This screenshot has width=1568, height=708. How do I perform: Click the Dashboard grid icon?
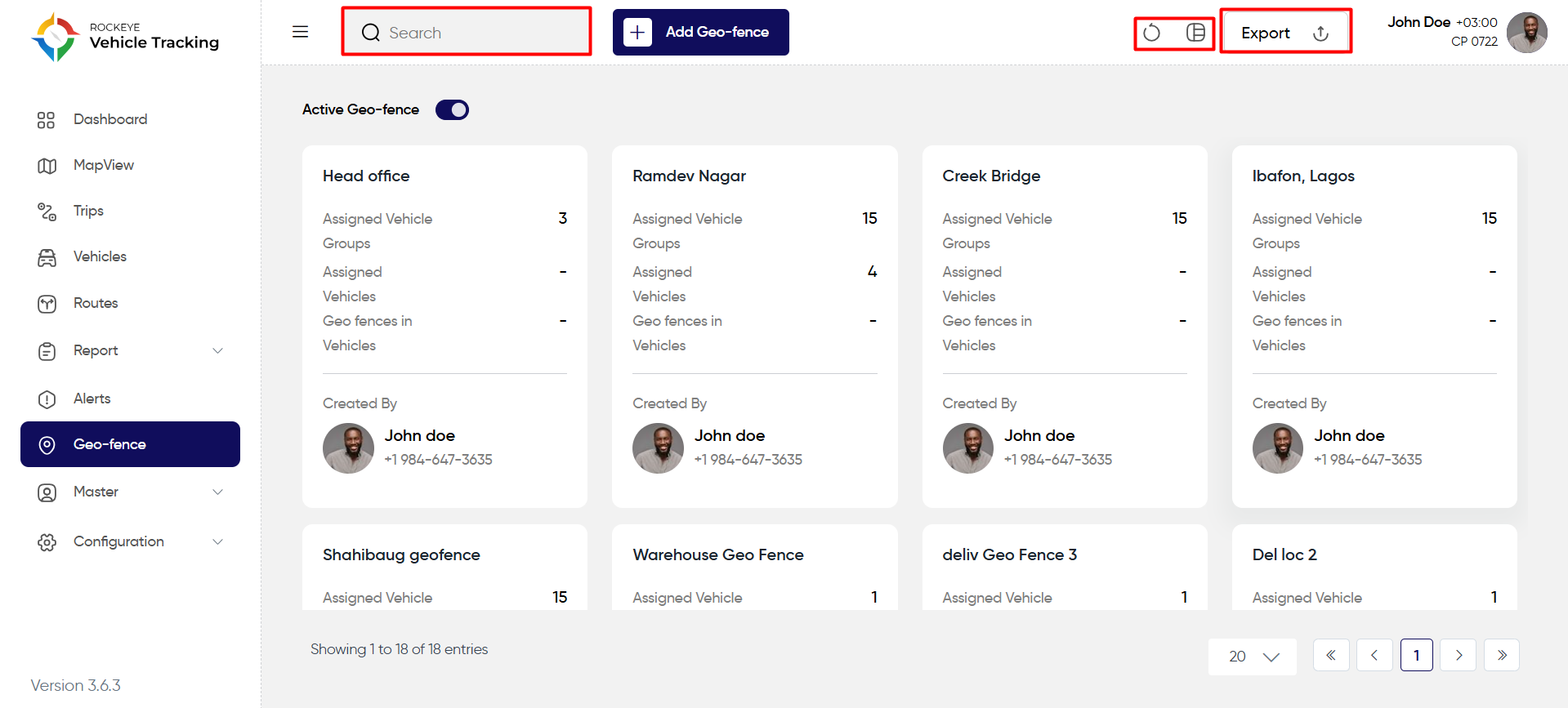coord(46,120)
